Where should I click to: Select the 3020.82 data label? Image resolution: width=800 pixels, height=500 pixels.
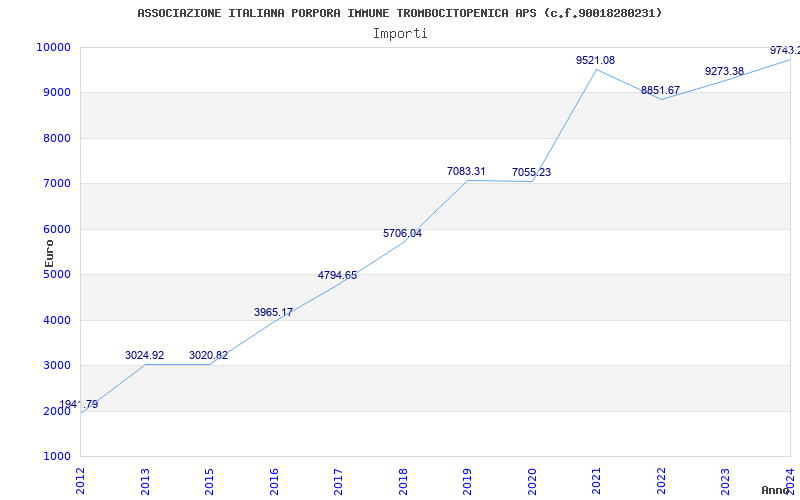[209, 356]
